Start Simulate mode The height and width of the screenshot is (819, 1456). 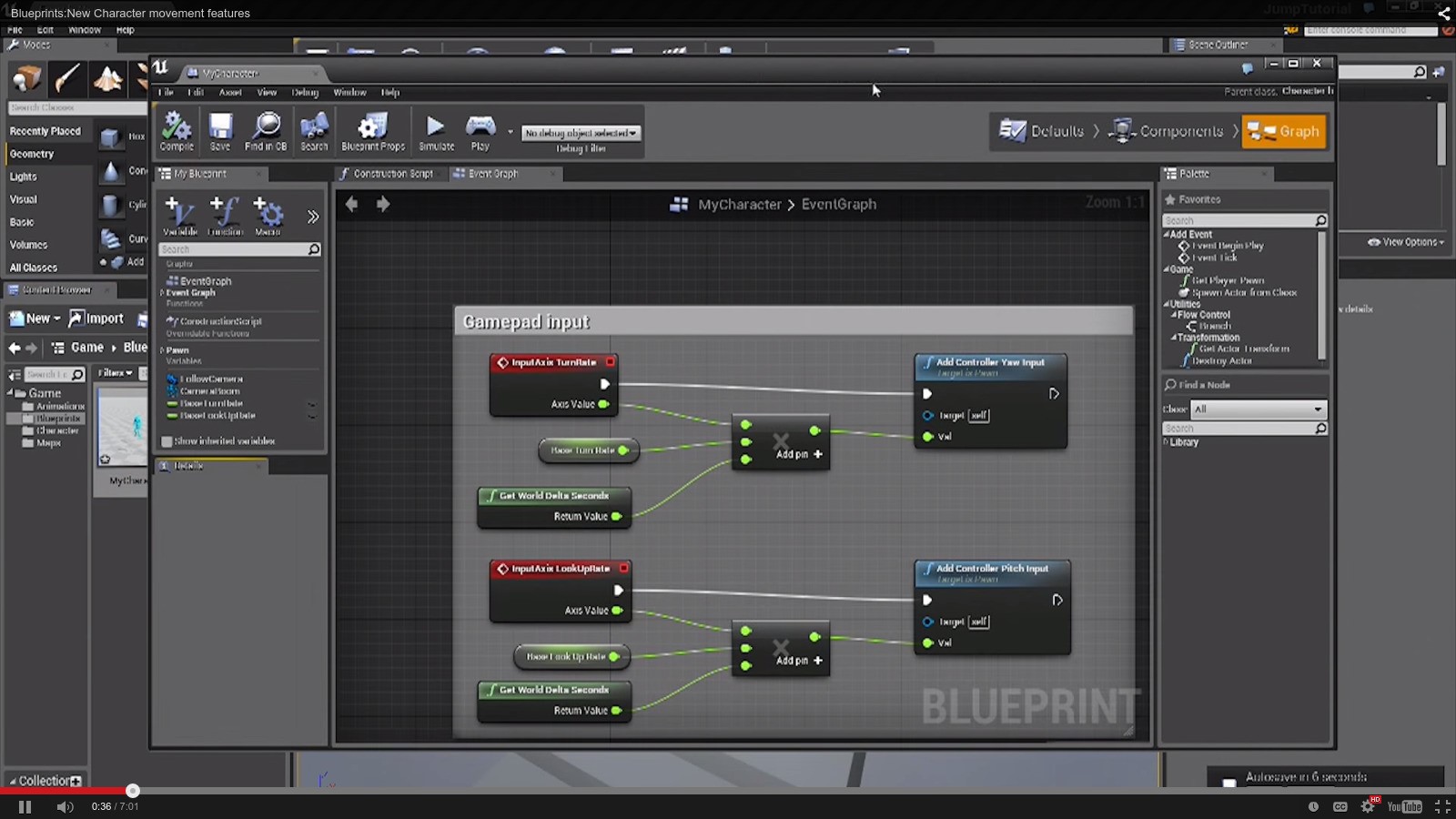(436, 132)
